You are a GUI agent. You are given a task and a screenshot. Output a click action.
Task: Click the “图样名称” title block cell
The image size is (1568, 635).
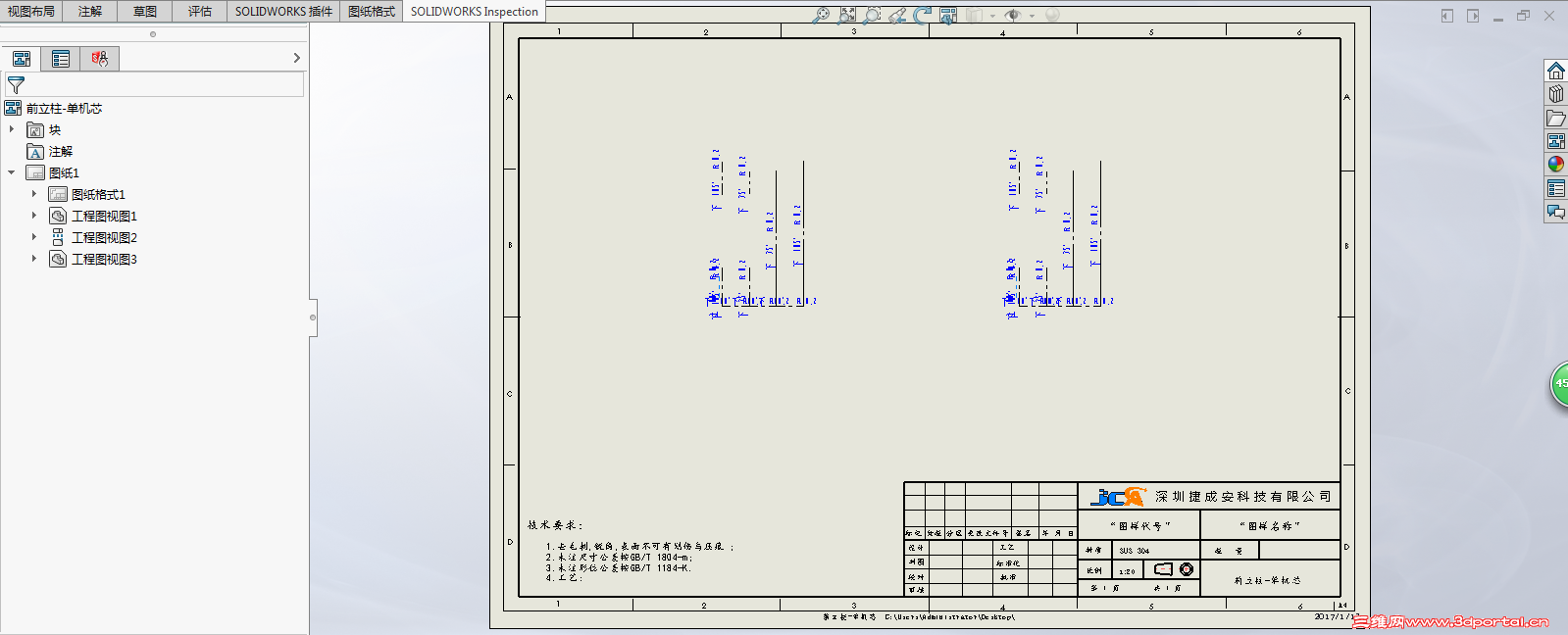[x=1270, y=526]
